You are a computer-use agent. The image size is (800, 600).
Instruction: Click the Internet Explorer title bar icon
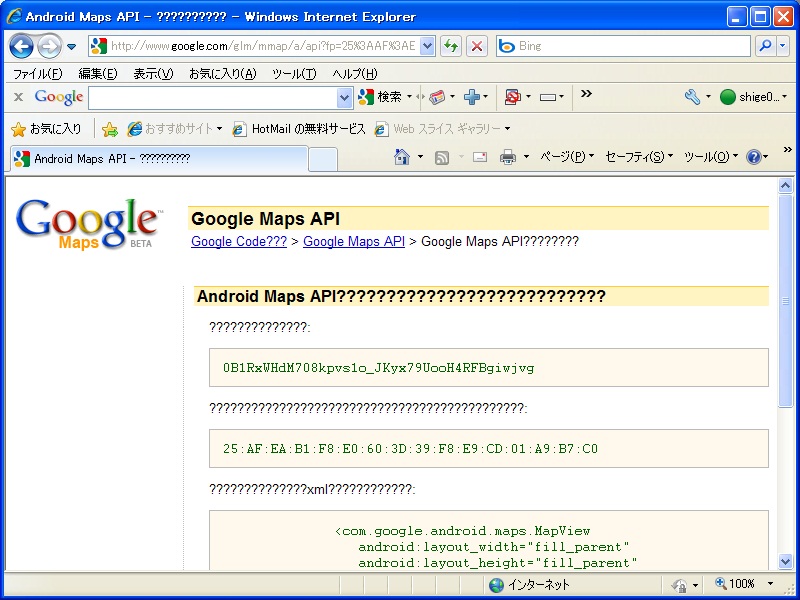(14, 16)
